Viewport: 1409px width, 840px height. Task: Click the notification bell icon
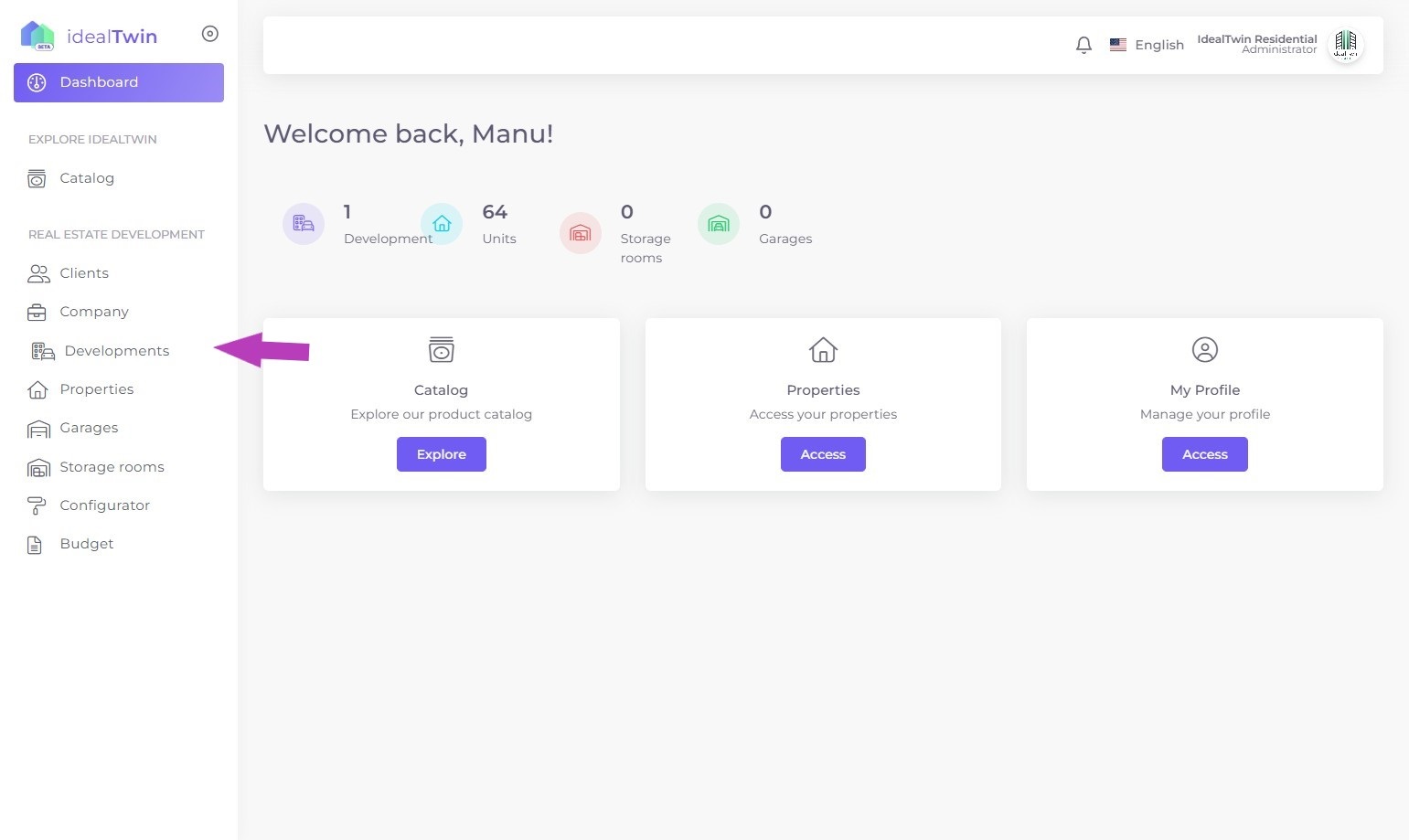tap(1083, 45)
